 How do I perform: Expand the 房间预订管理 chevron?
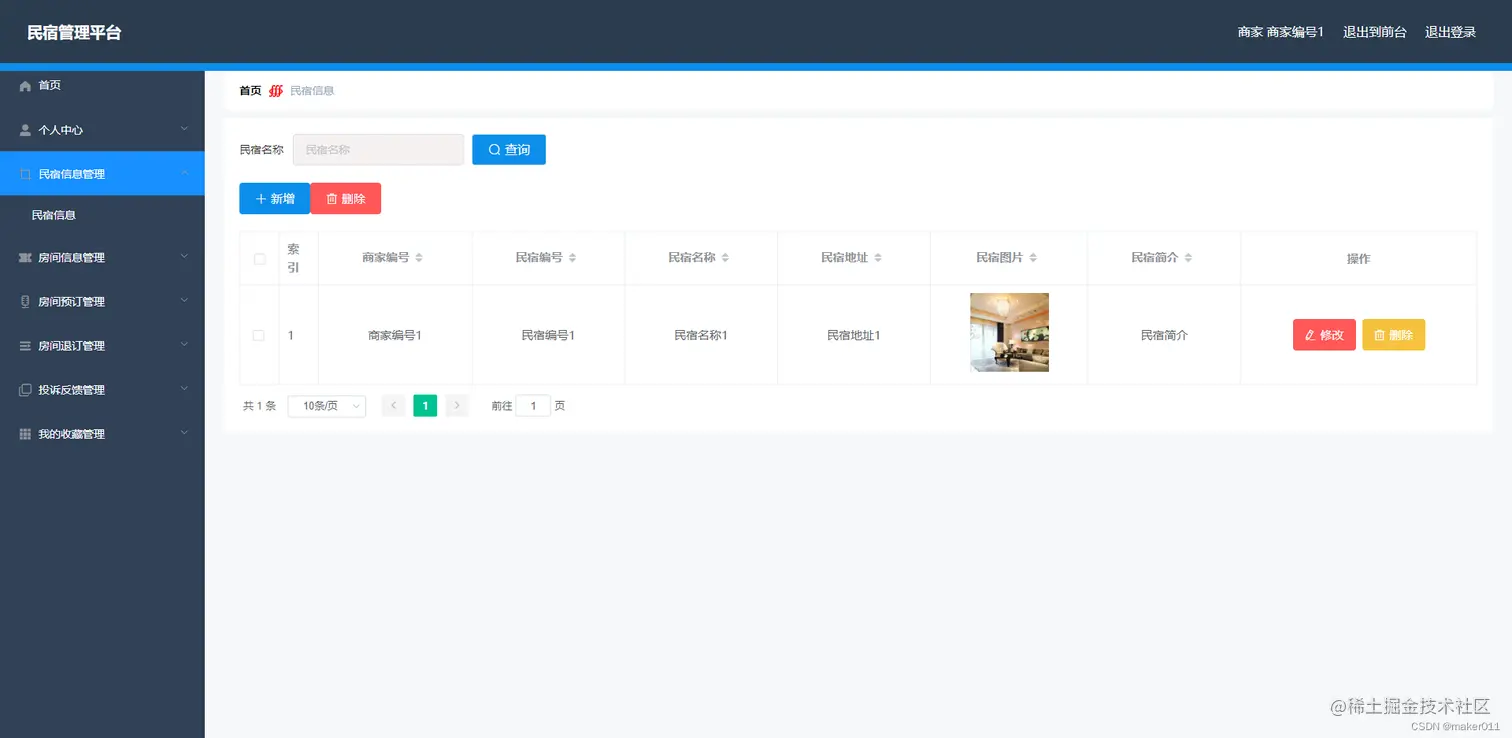[x=184, y=301]
